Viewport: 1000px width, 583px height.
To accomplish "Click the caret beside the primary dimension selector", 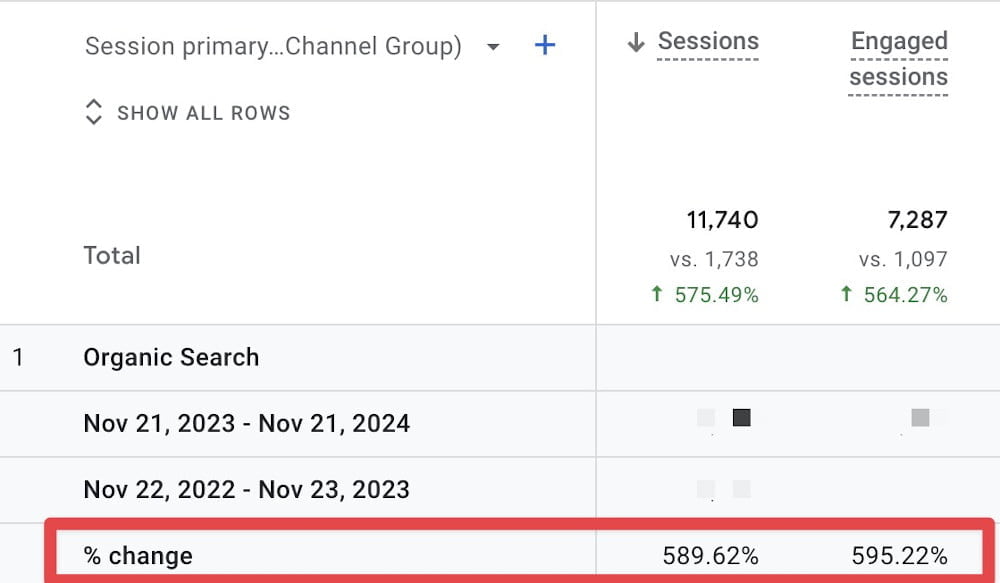I will pos(492,46).
